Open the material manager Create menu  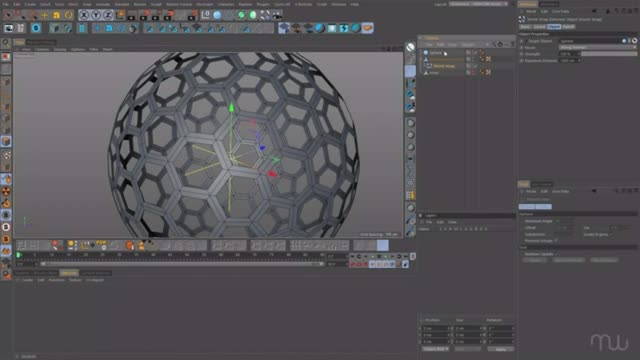tap(27, 280)
